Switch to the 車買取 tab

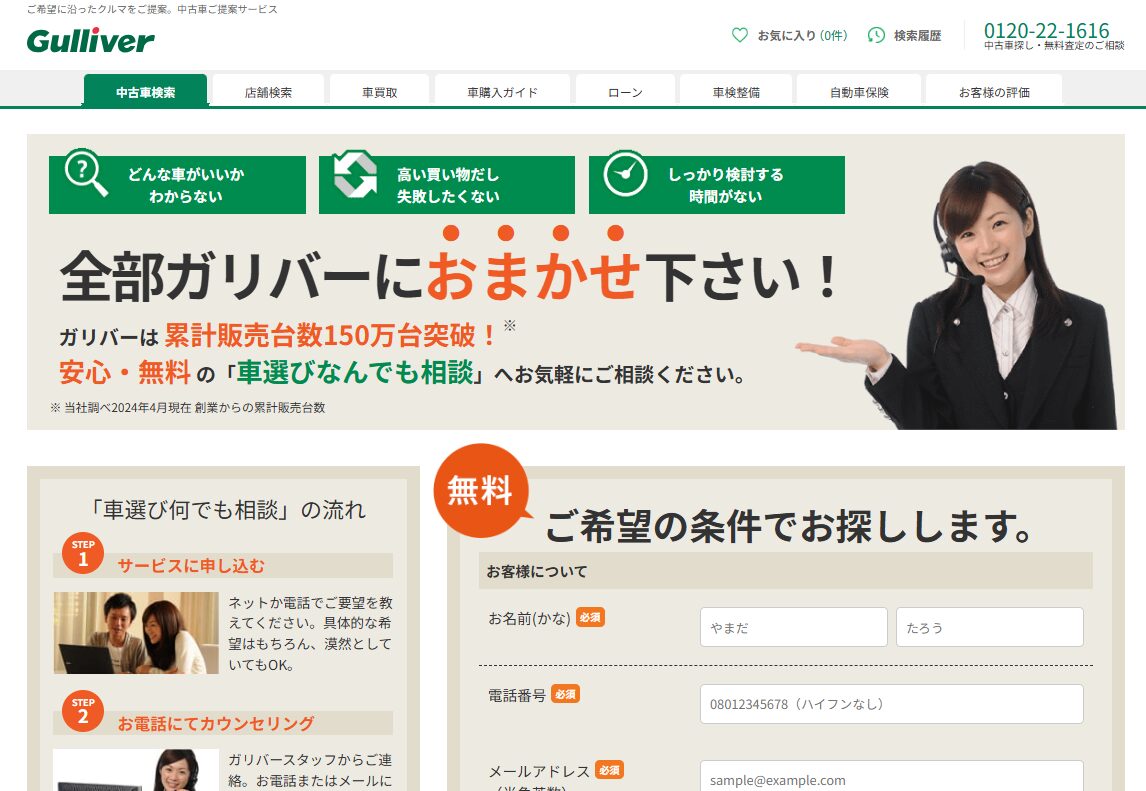tap(379, 91)
